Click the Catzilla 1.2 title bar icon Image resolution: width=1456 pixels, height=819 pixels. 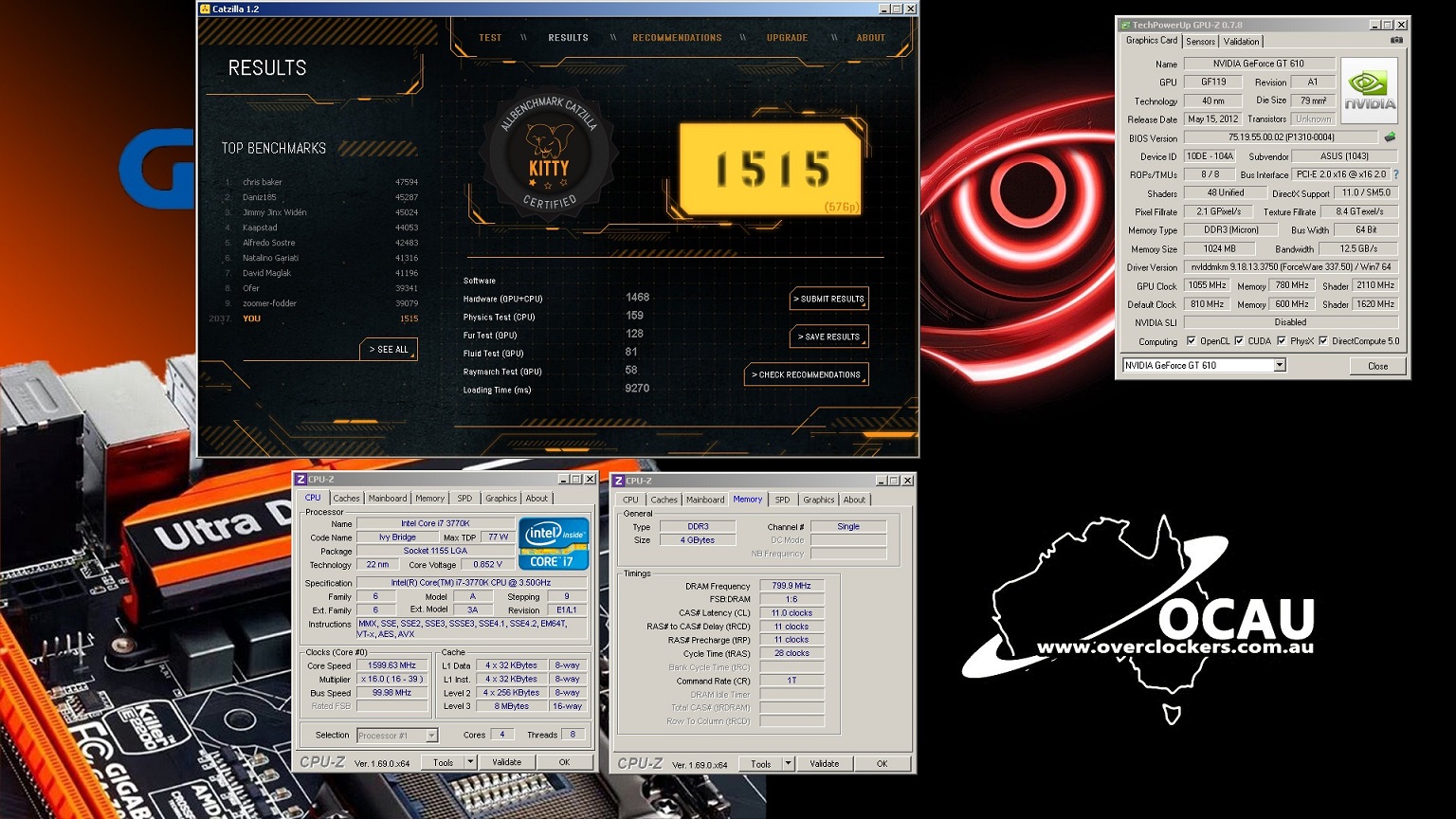point(206,9)
